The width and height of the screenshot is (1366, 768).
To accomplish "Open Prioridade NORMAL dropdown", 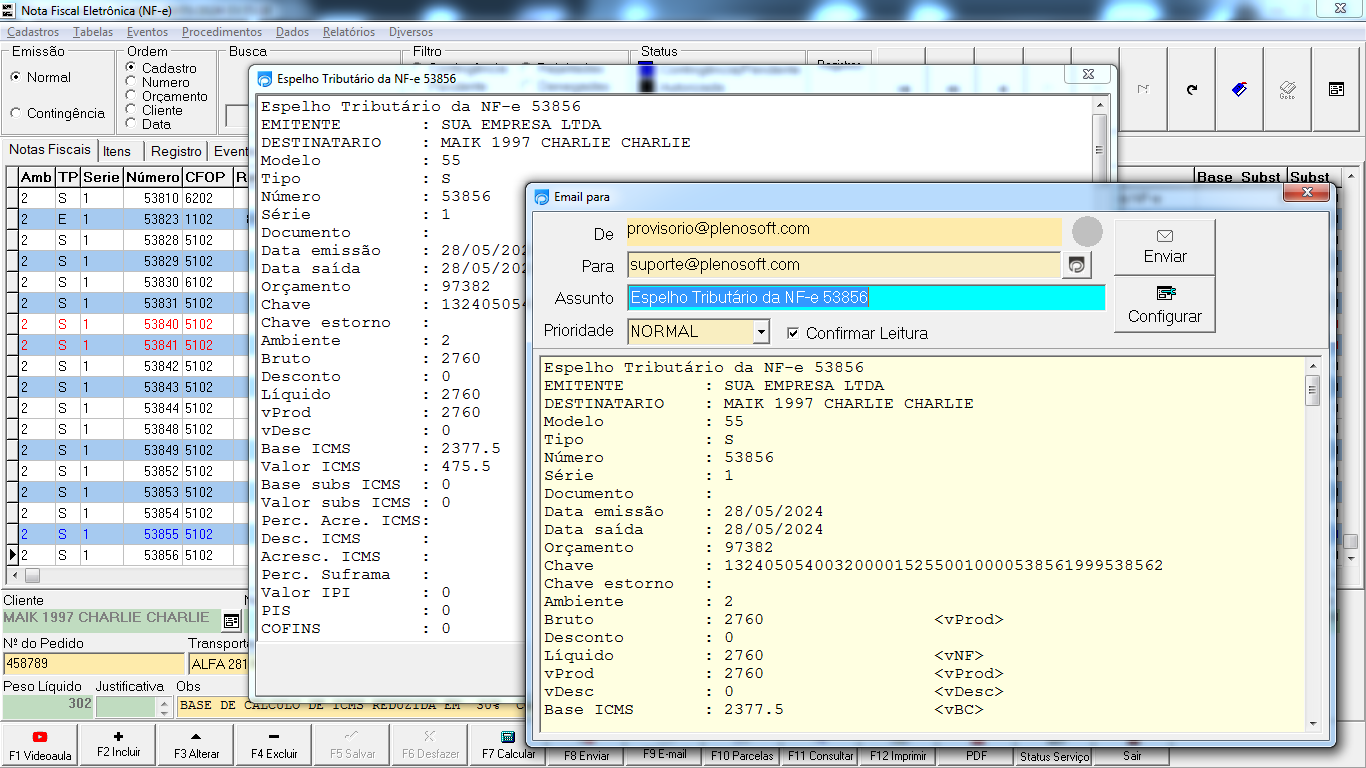I will tap(760, 331).
